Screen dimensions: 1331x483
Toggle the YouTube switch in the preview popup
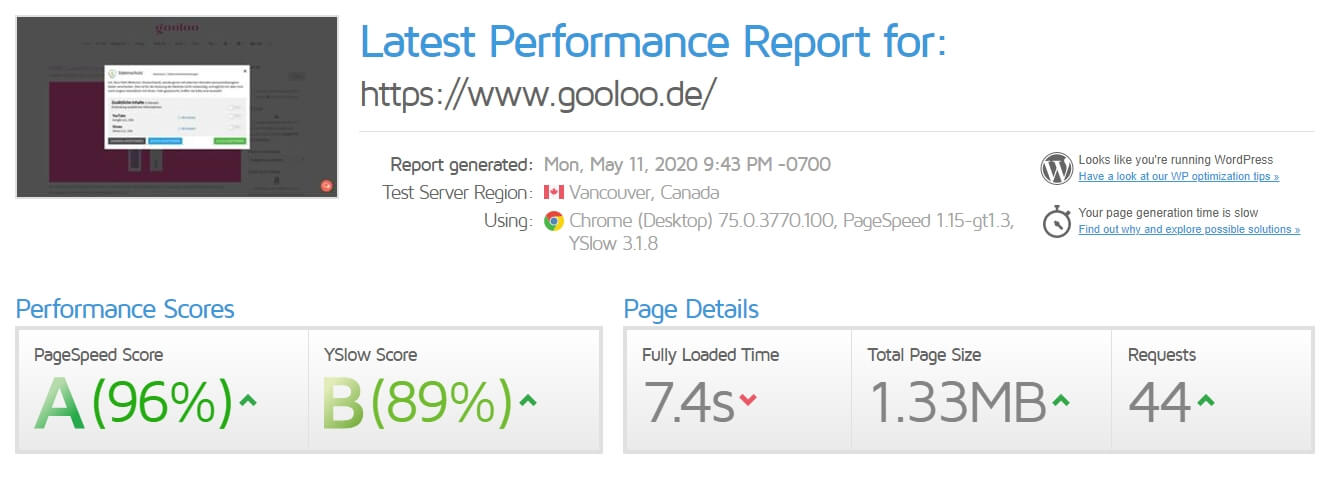click(235, 116)
